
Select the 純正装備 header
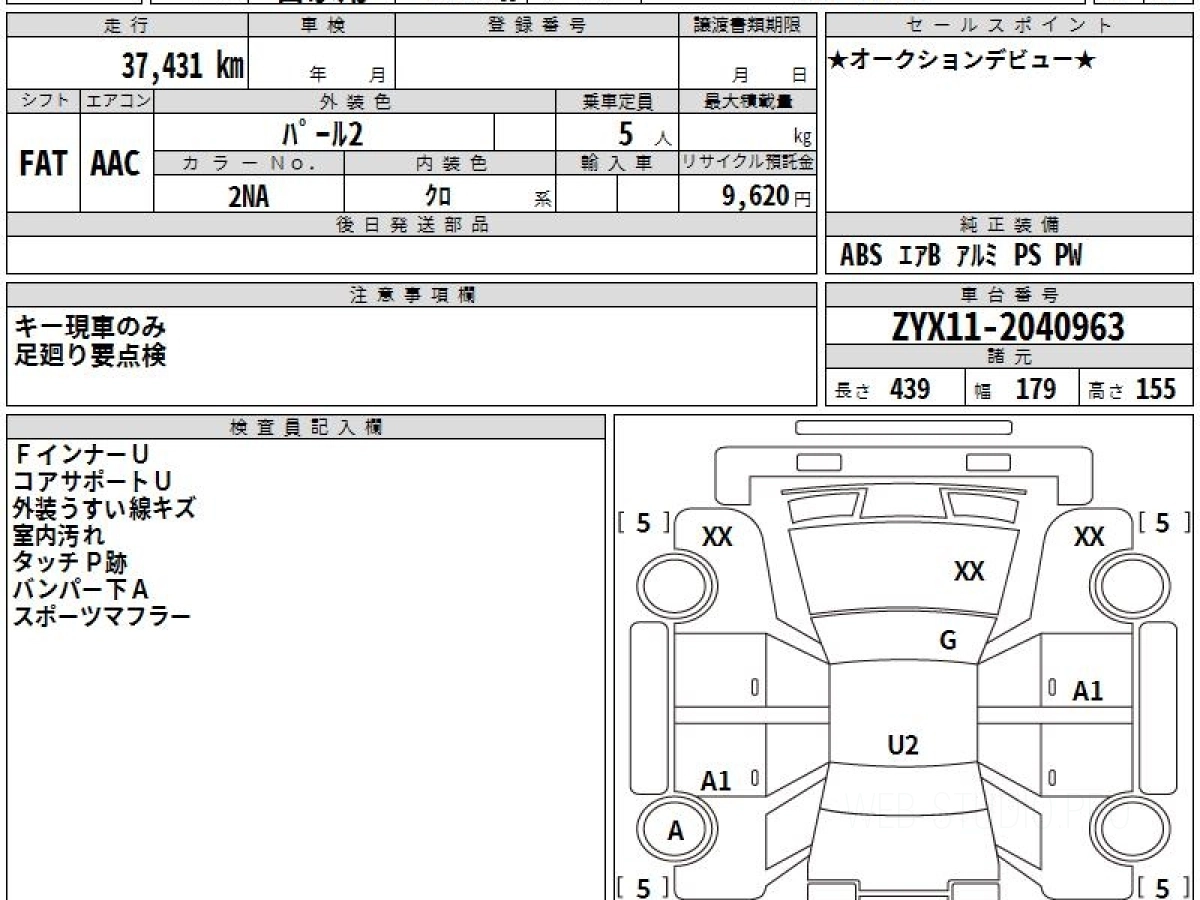click(x=1010, y=225)
